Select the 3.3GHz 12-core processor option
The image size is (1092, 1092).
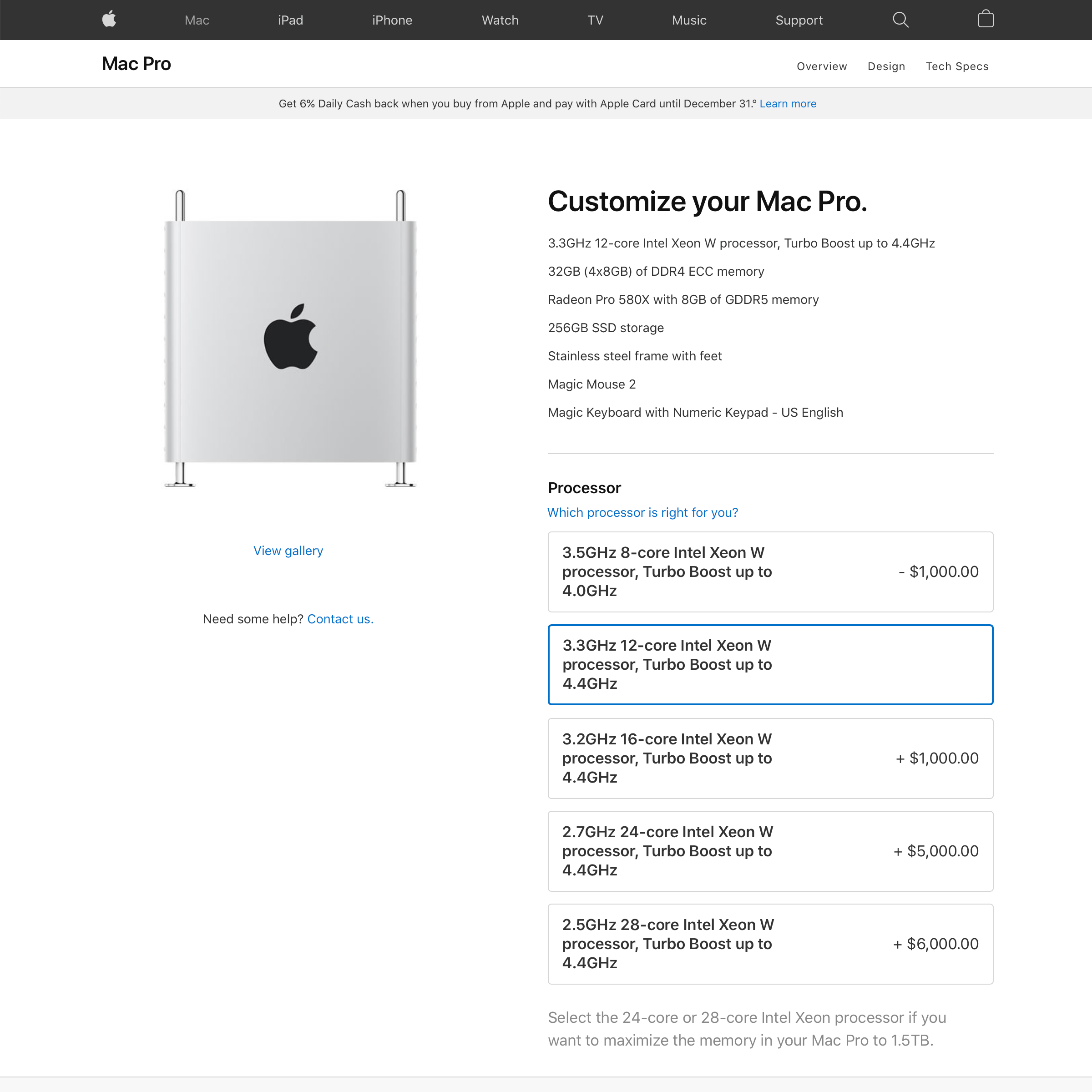[x=770, y=665]
